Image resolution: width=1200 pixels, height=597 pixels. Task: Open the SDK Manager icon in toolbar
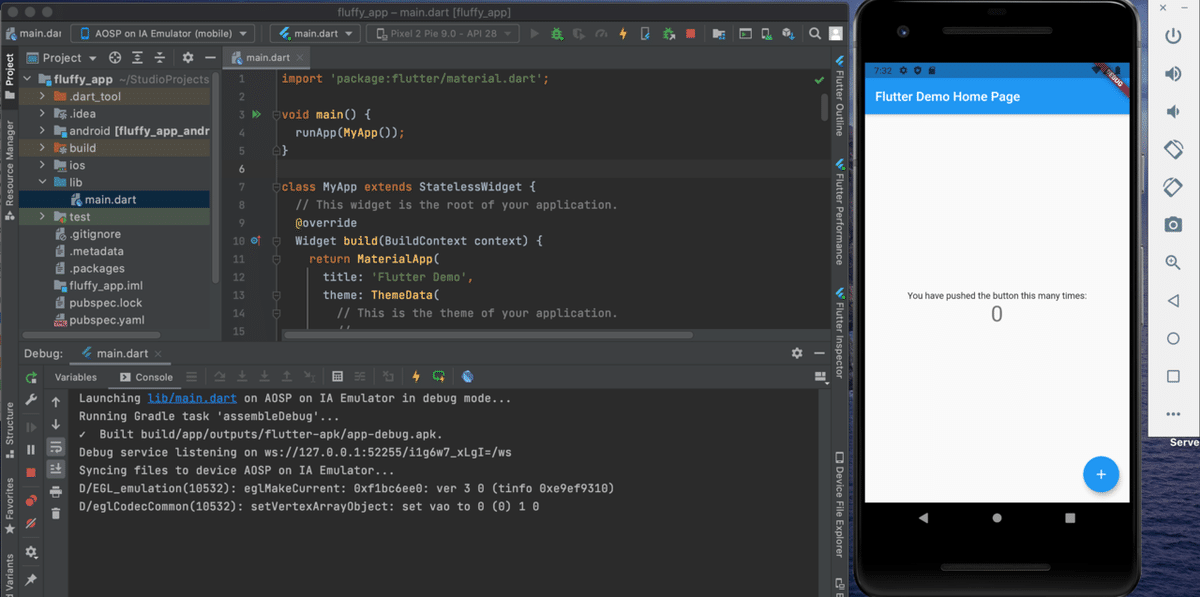[x=789, y=33]
